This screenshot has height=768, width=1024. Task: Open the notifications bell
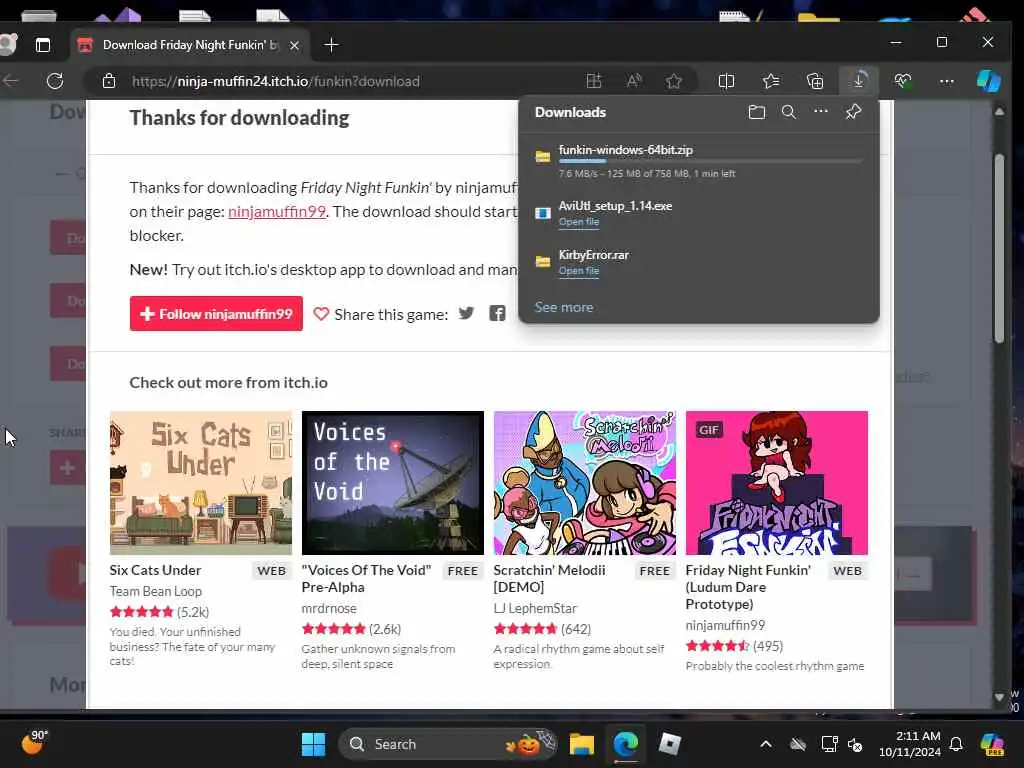point(956,744)
